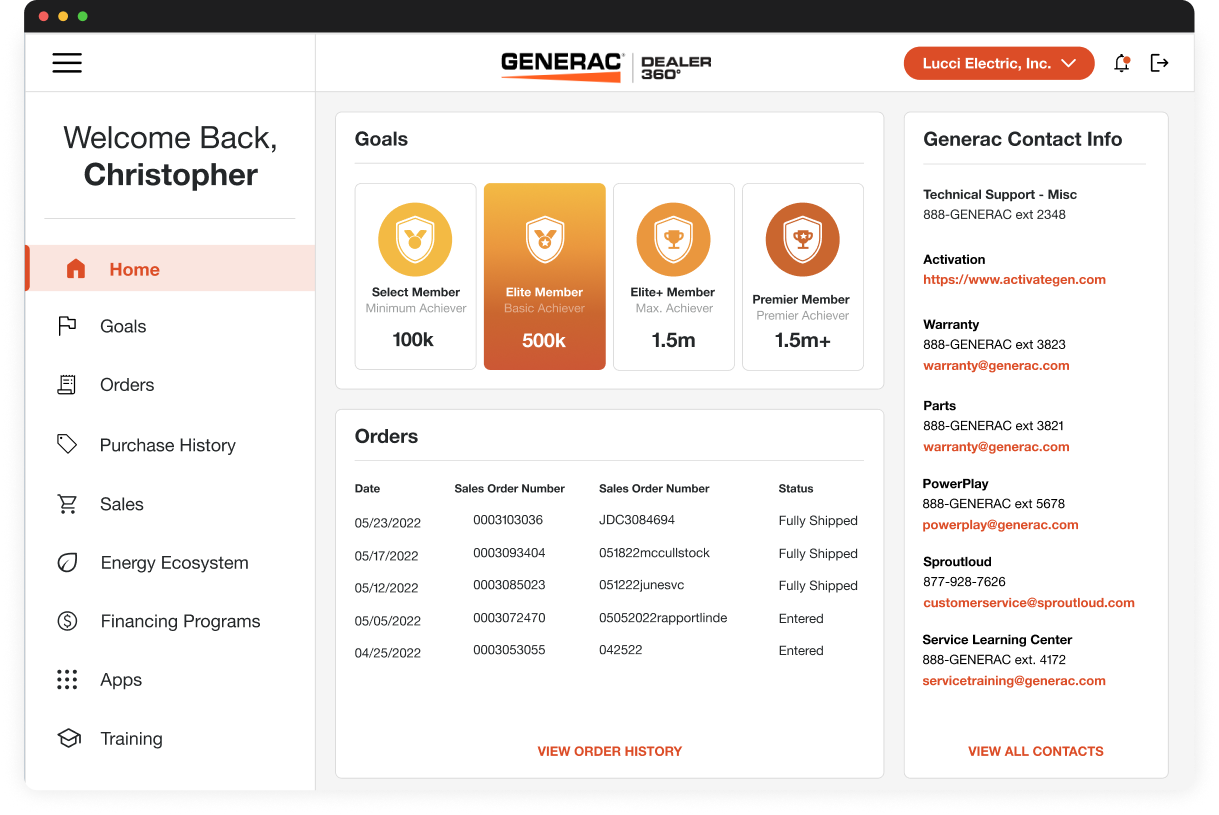1219x815 pixels.
Task: Select the Elite Member 500k badge card
Action: (x=544, y=277)
